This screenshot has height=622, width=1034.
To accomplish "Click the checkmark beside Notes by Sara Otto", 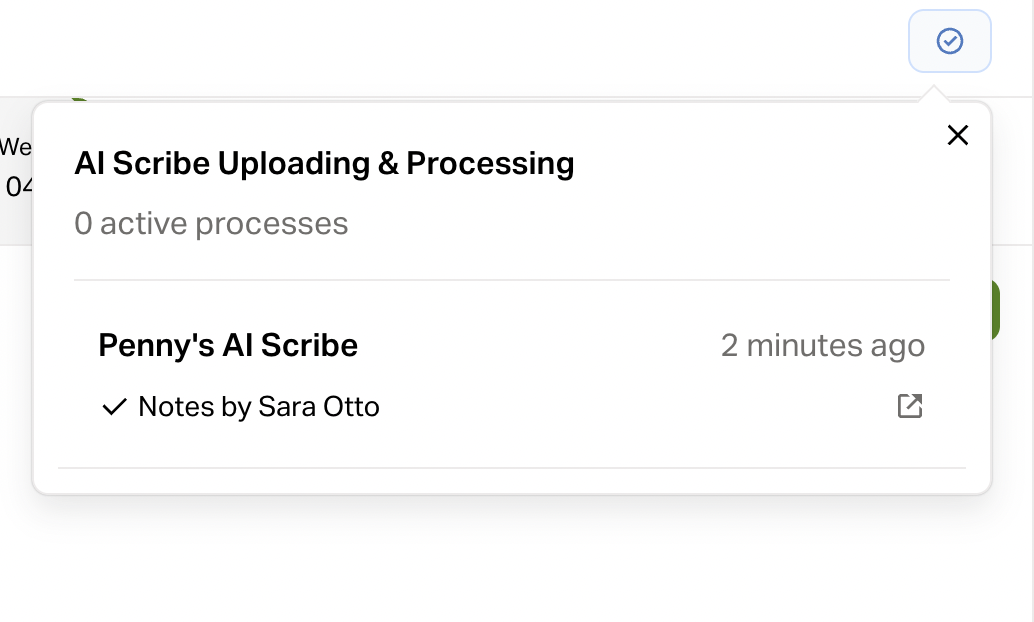I will [x=114, y=407].
